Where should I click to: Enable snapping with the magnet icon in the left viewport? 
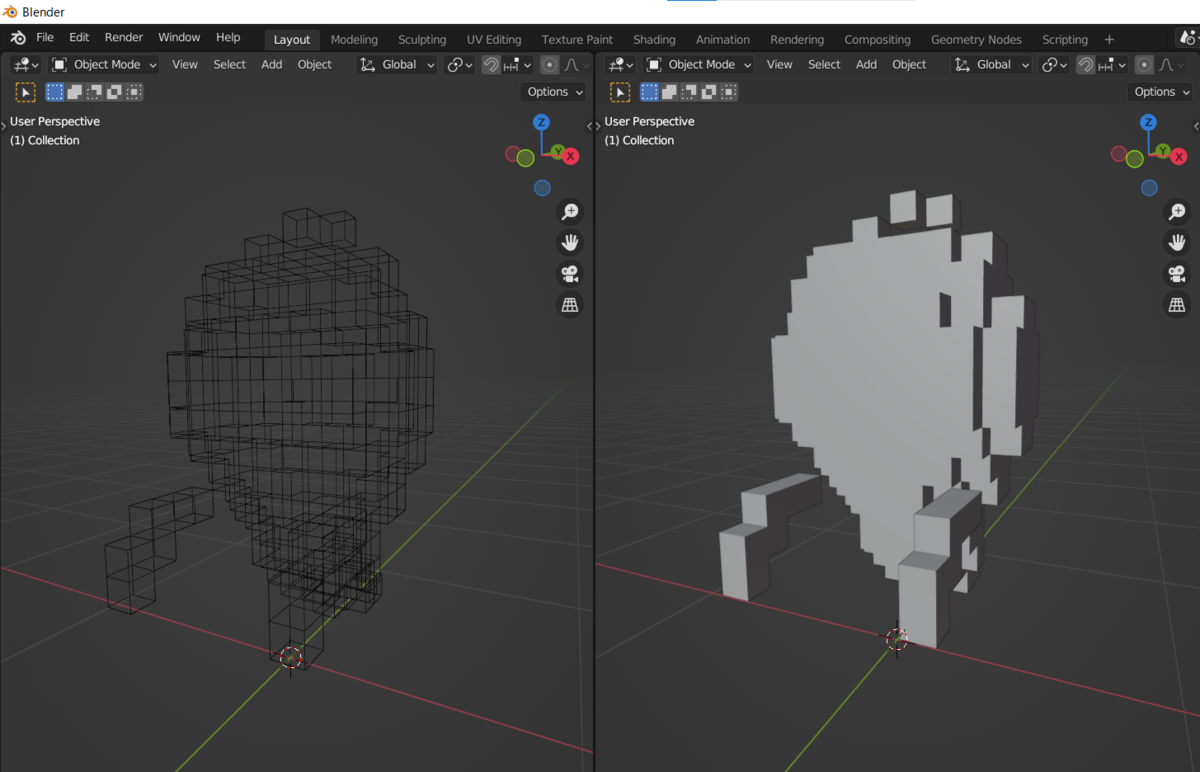pos(490,64)
